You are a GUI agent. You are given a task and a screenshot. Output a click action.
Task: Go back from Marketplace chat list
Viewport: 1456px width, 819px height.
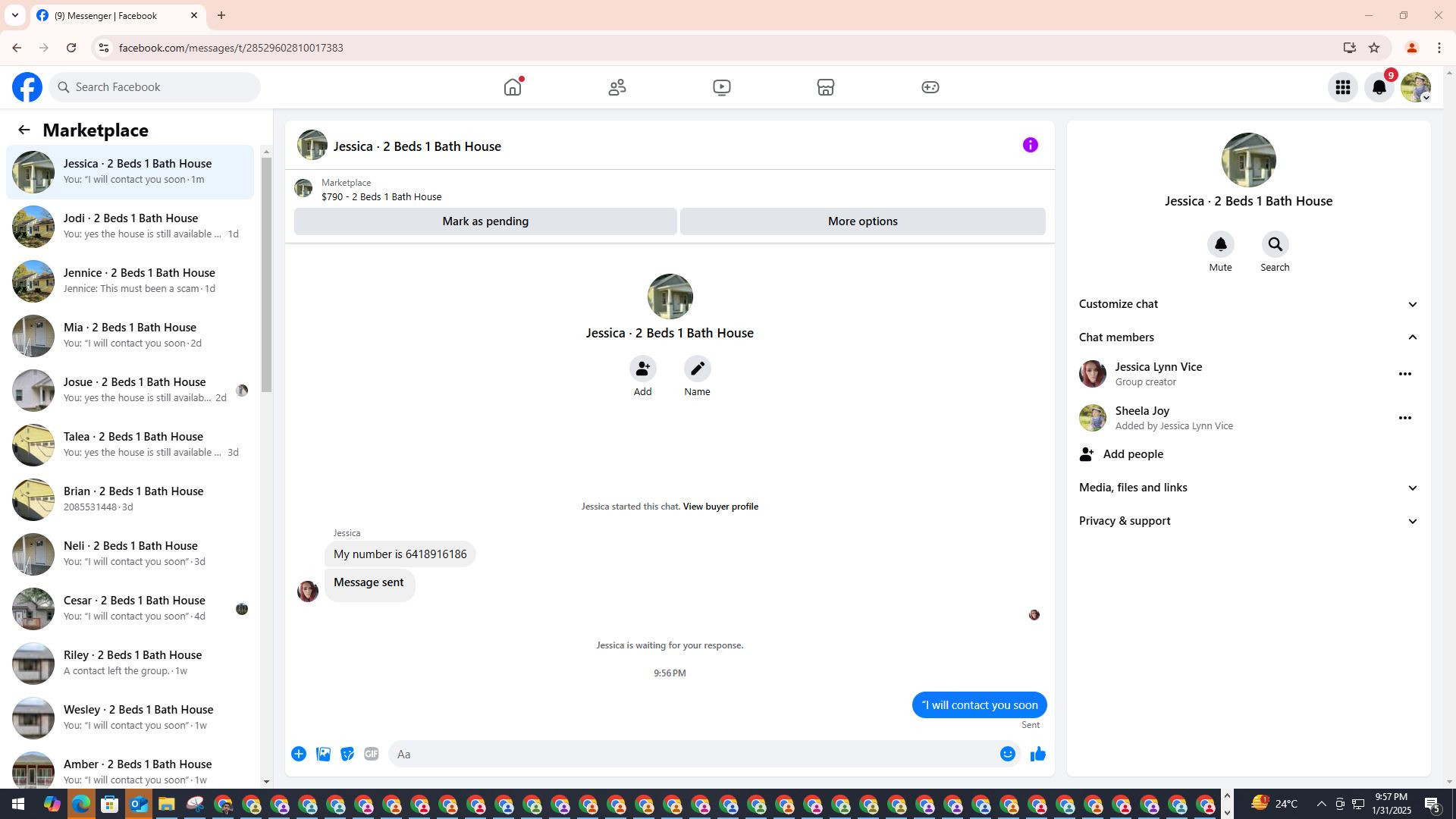(x=24, y=130)
